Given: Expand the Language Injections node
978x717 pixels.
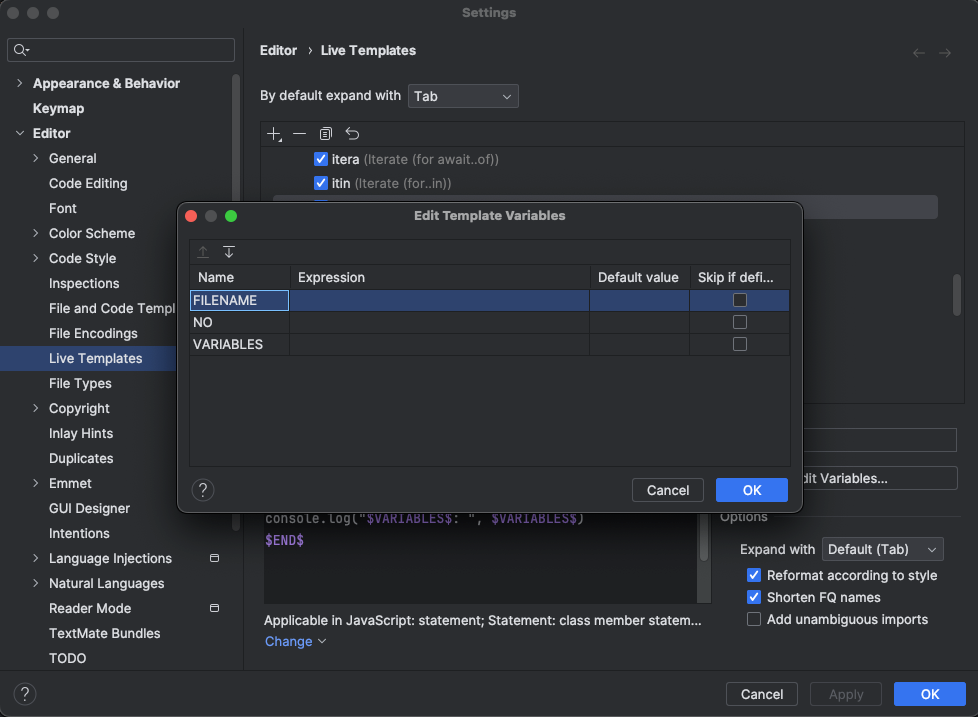Looking at the screenshot, I should pos(36,558).
